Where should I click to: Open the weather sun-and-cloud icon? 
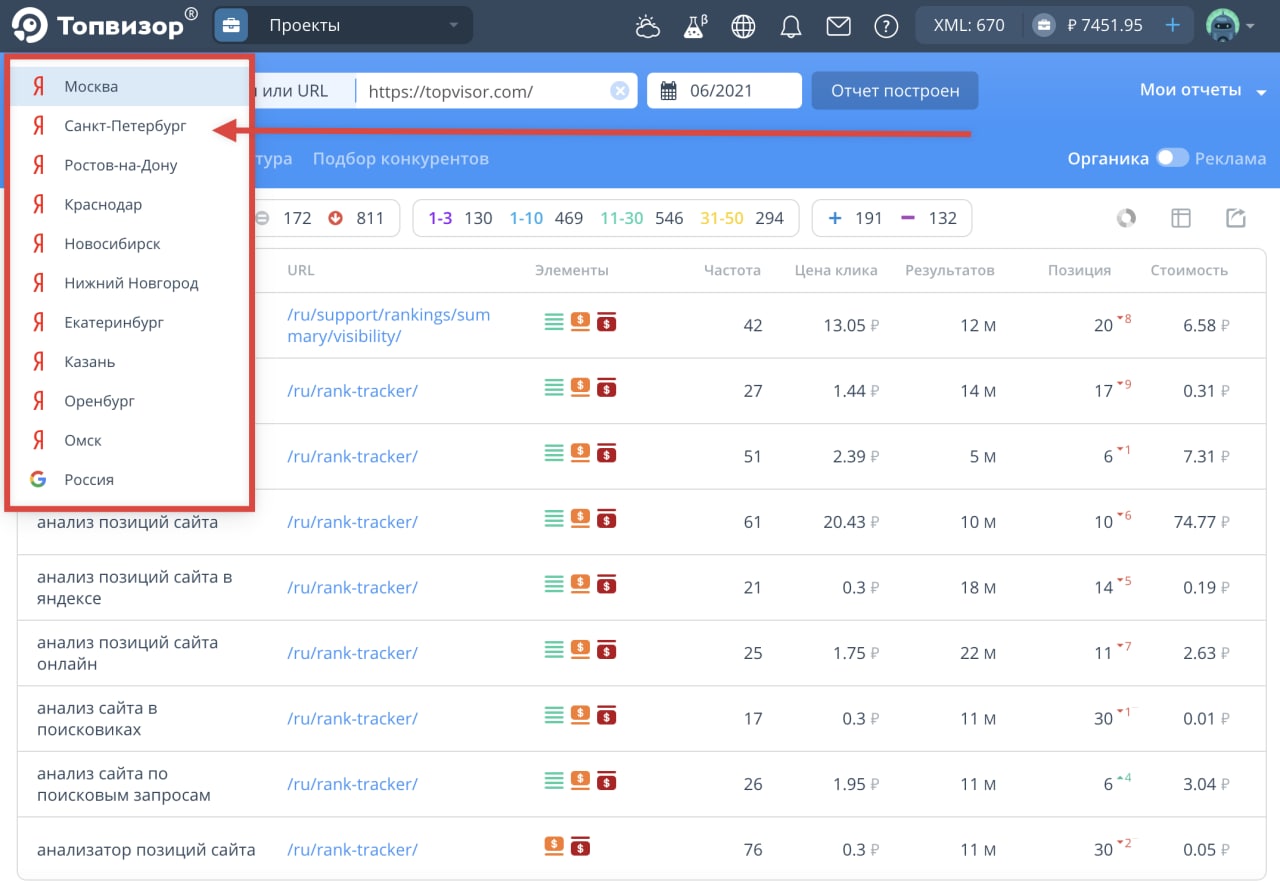(648, 26)
